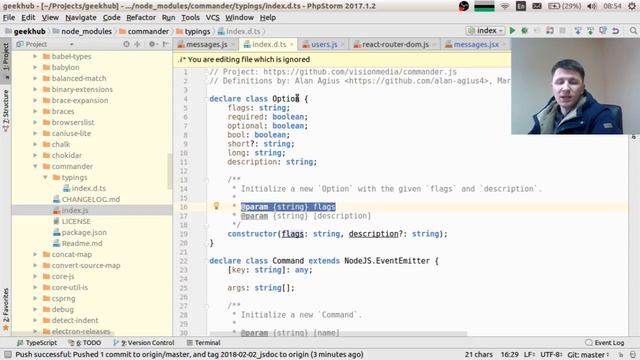This screenshot has height=360, width=640.
Task: Open the Project view type dropdown
Action: click(x=71, y=44)
